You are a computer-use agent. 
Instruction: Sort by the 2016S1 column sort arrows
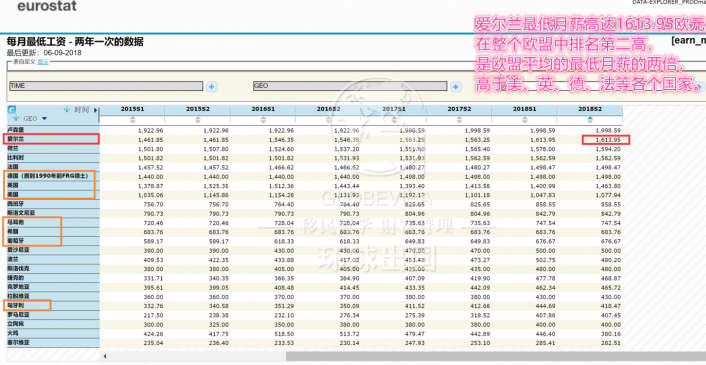pos(263,119)
